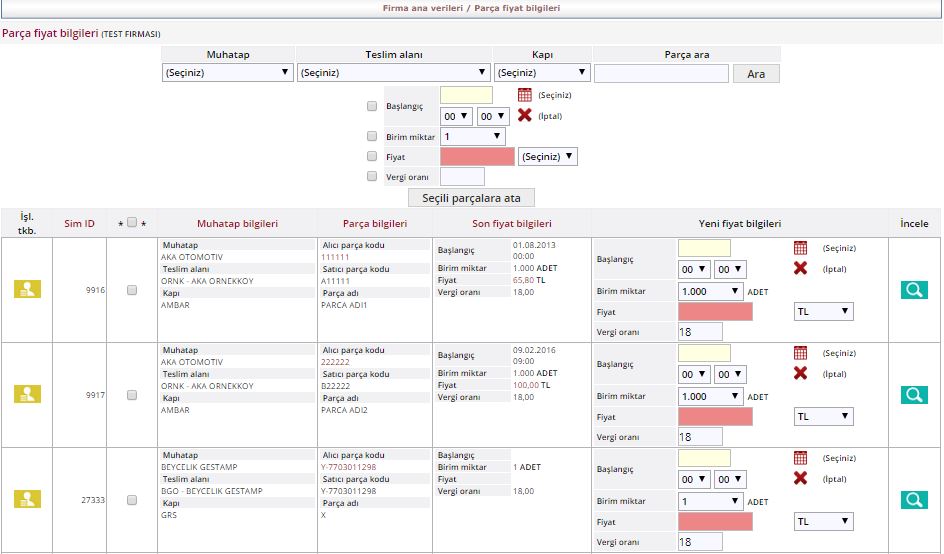Viewport: 944px width, 554px height.
Task: Enable the Vergi oranı checkbox in filter
Action: pyautogui.click(x=372, y=177)
